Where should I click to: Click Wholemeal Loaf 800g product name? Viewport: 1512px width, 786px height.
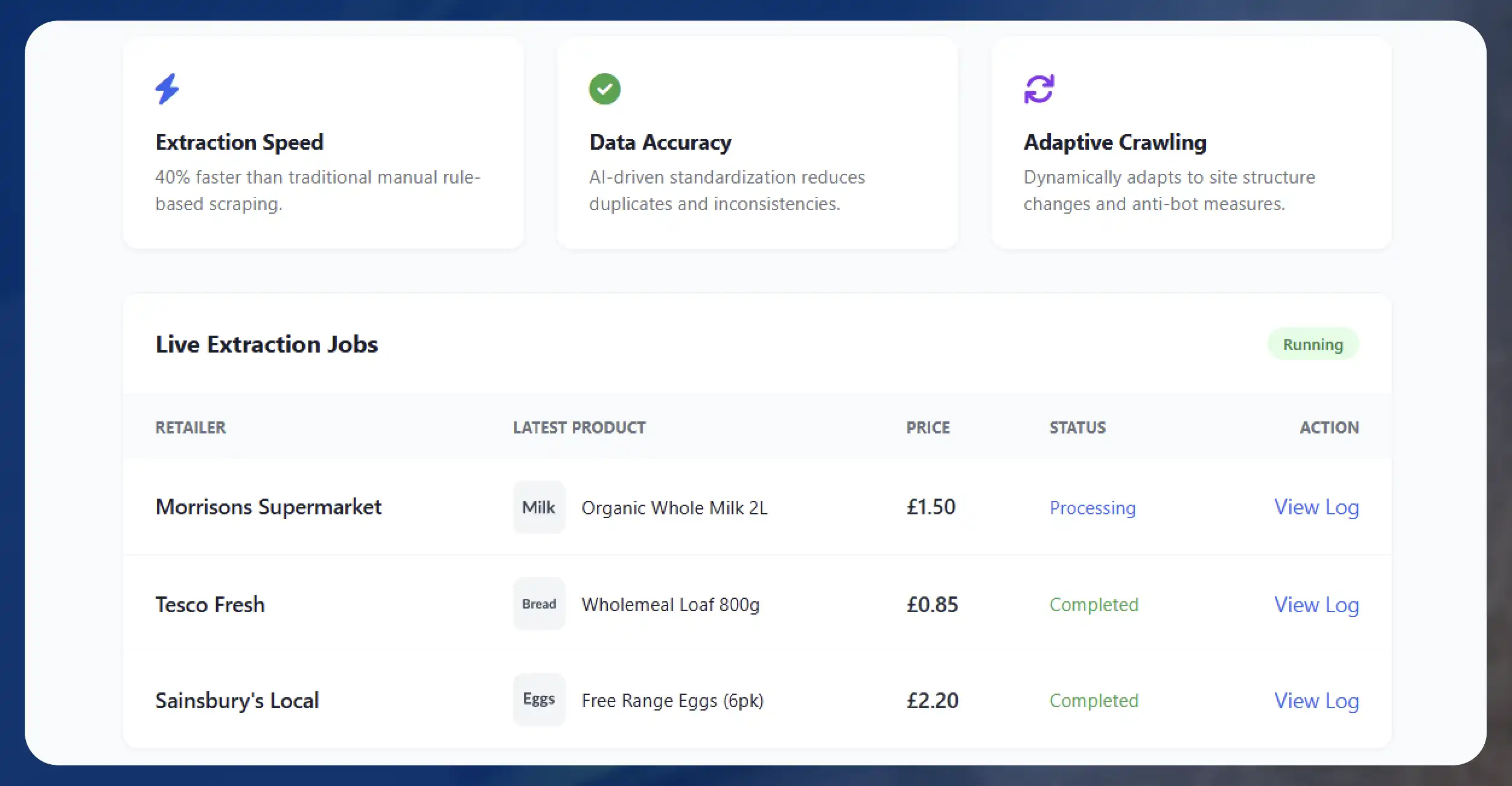point(671,604)
